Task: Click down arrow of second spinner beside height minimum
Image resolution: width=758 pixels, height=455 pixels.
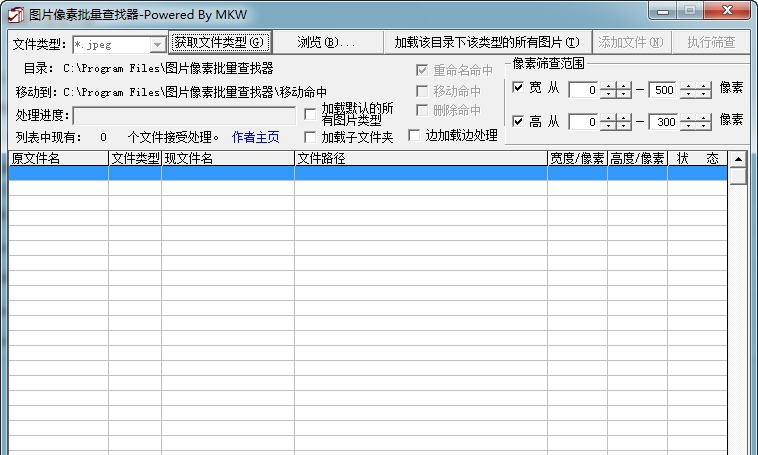Action: pos(624,126)
